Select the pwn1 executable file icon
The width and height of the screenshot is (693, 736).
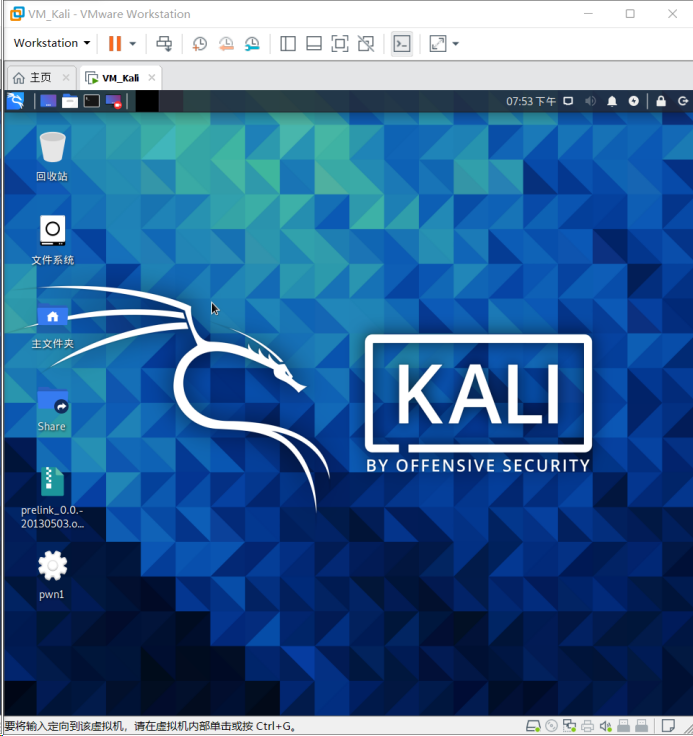[x=52, y=575]
